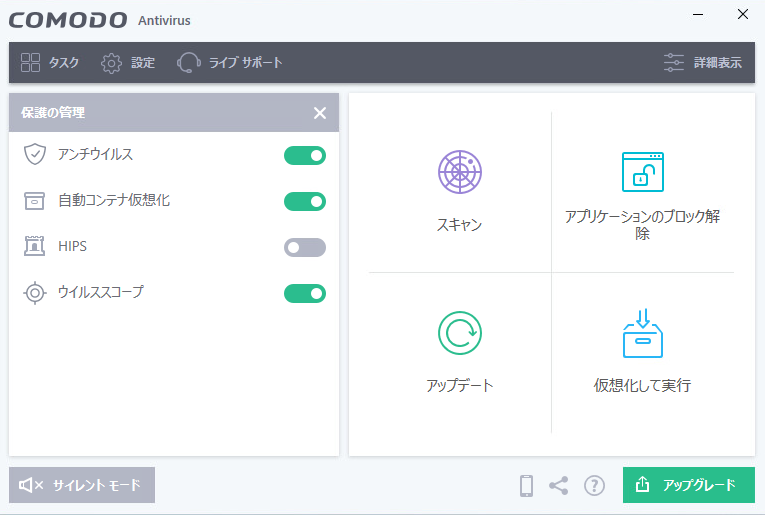Screen dimensions: 765x515
Task: Enable the HIPS toggle switch
Action: tap(305, 247)
